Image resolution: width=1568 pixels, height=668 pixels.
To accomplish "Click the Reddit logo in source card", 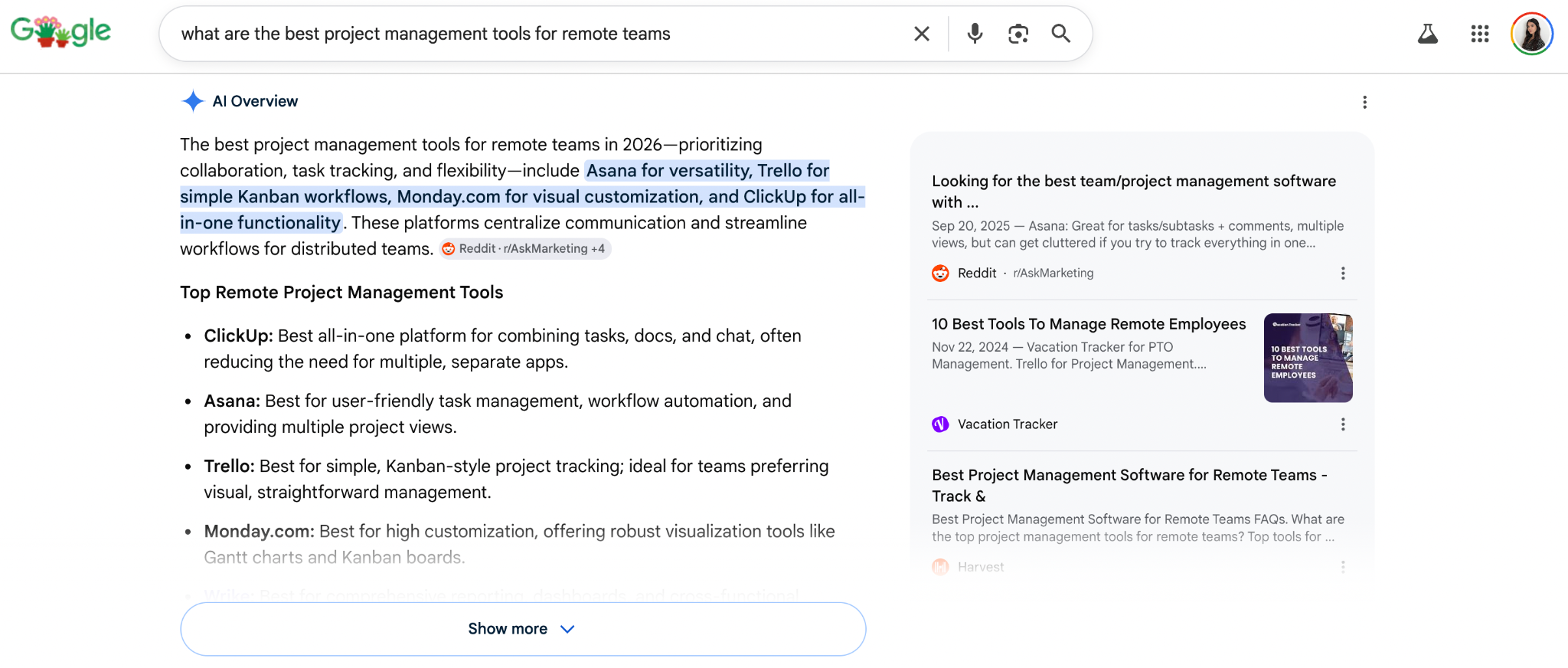I will (x=940, y=273).
